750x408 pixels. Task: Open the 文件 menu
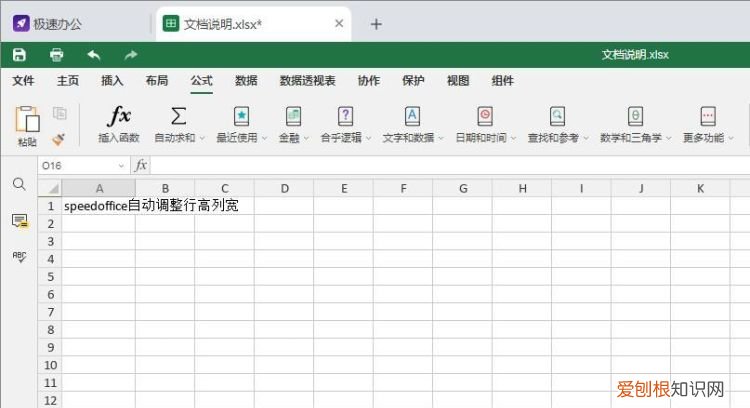[23, 81]
